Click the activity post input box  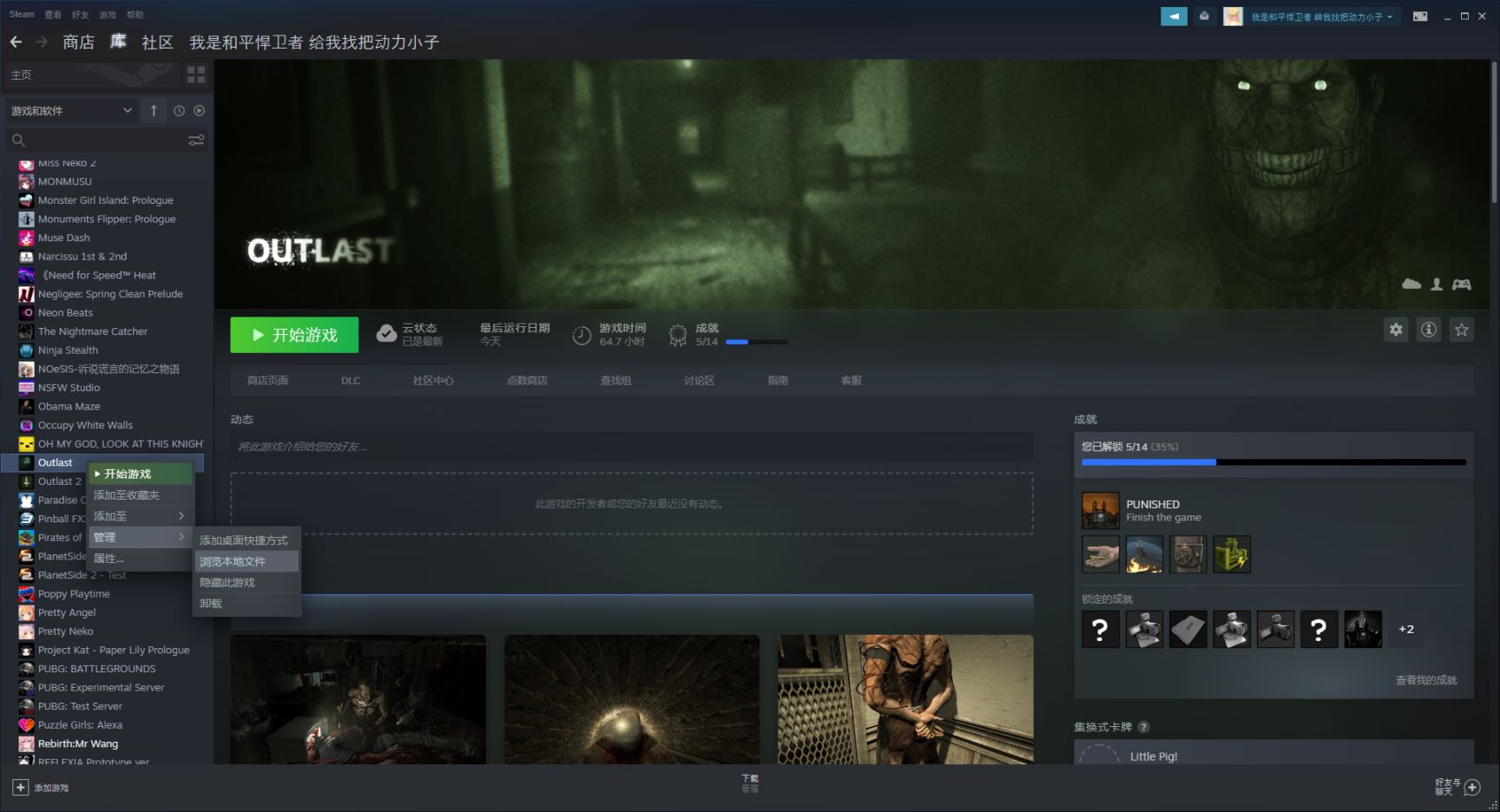631,447
